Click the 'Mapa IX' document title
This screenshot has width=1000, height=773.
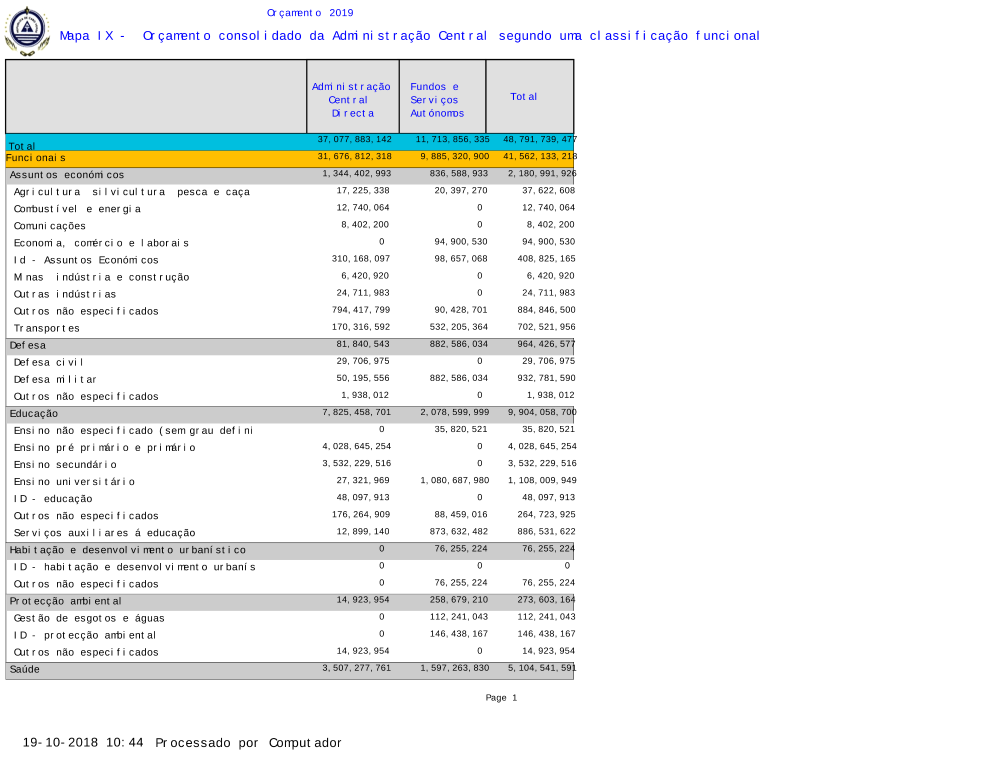click(x=409, y=36)
